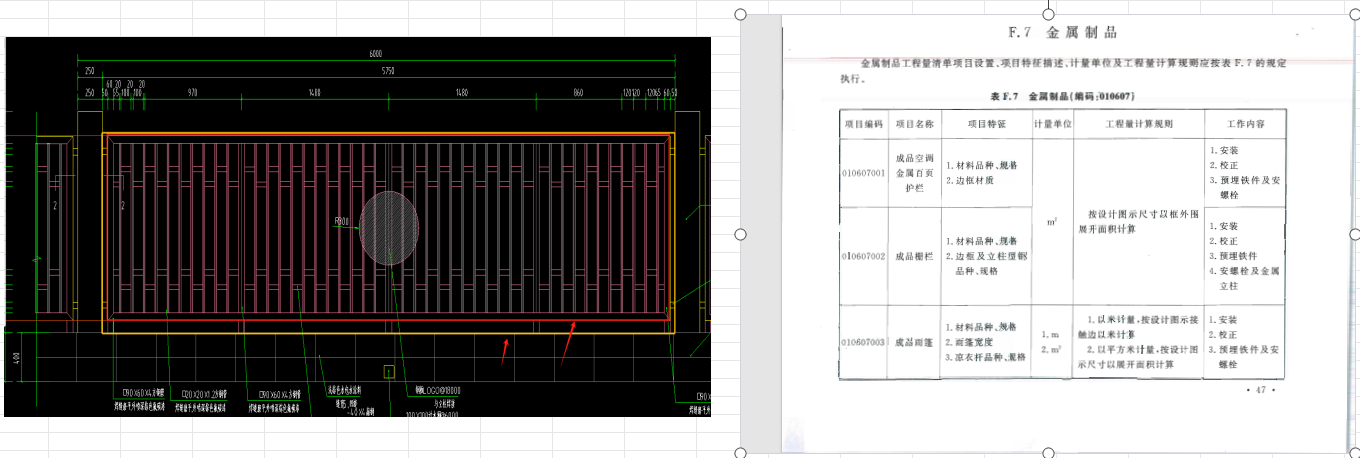The image size is (1360, 458).
Task: Click the item code "010607002" cell
Action: (x=863, y=257)
